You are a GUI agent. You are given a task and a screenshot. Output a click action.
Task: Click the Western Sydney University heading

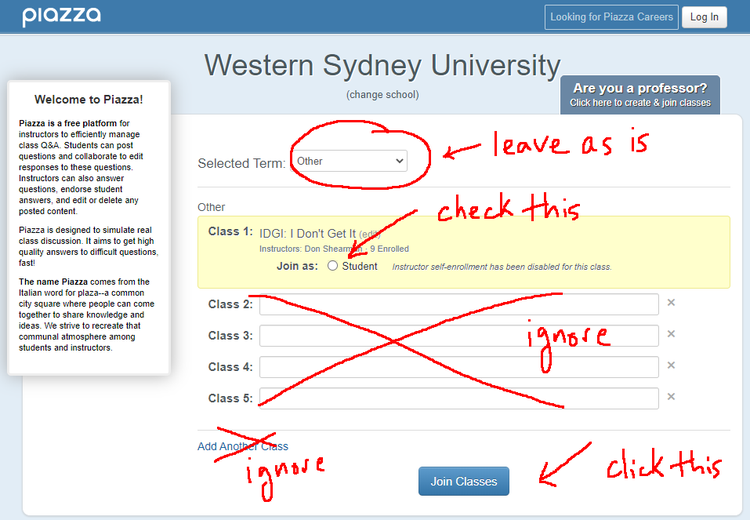[382, 66]
